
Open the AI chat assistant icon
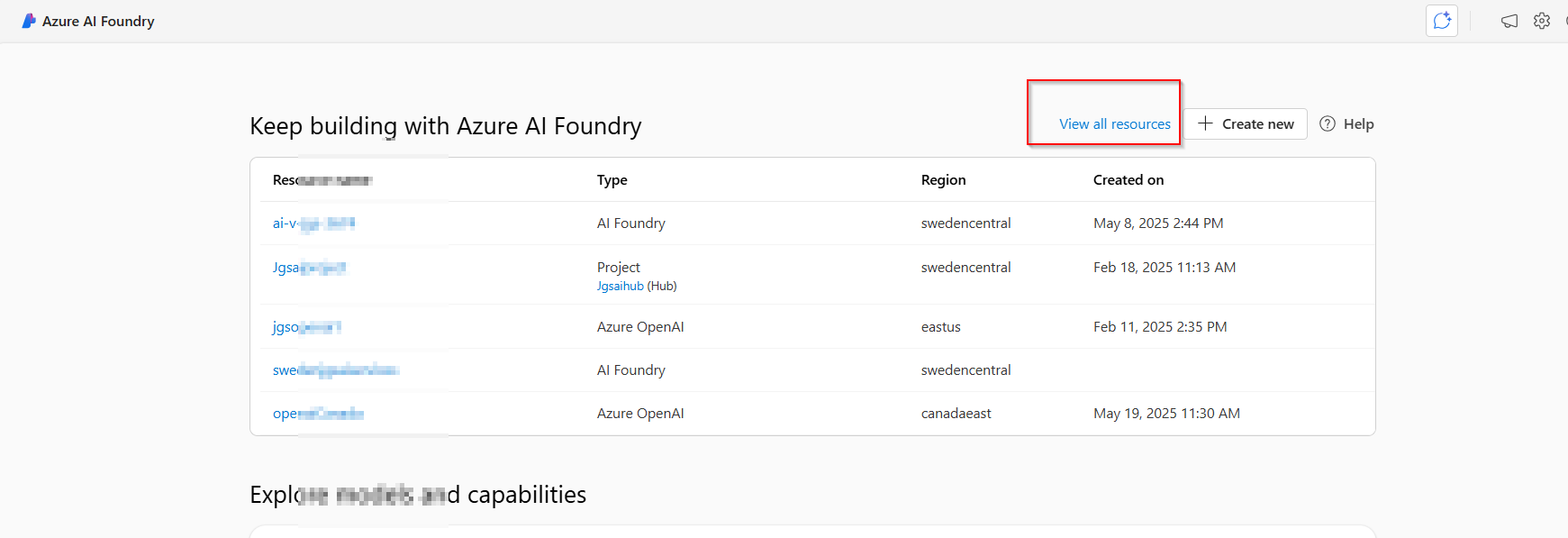tap(1442, 21)
